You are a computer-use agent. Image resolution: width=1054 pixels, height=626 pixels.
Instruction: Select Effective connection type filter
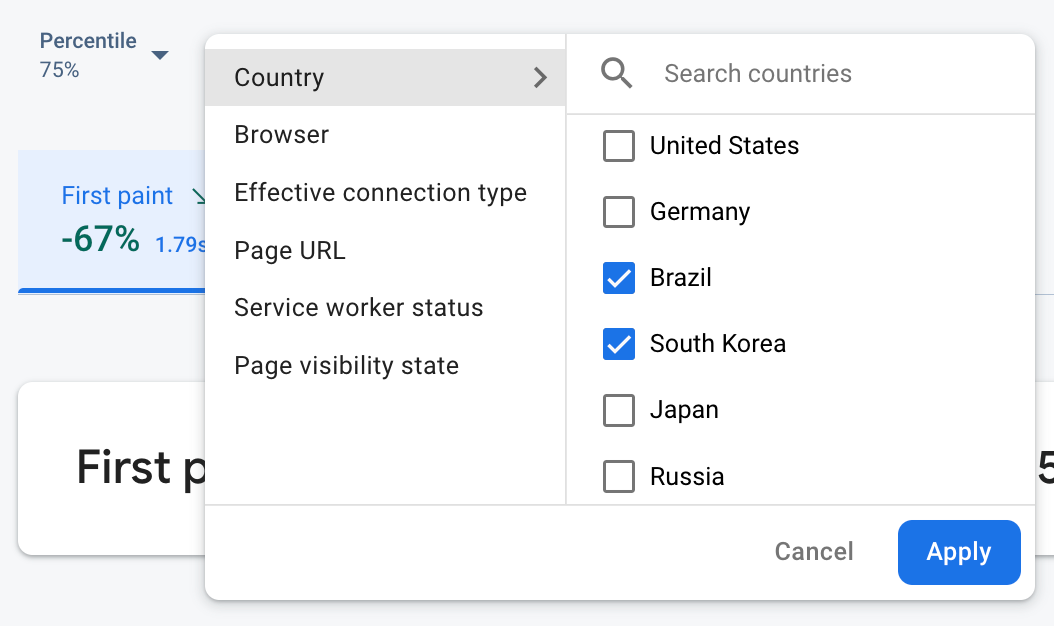380,193
